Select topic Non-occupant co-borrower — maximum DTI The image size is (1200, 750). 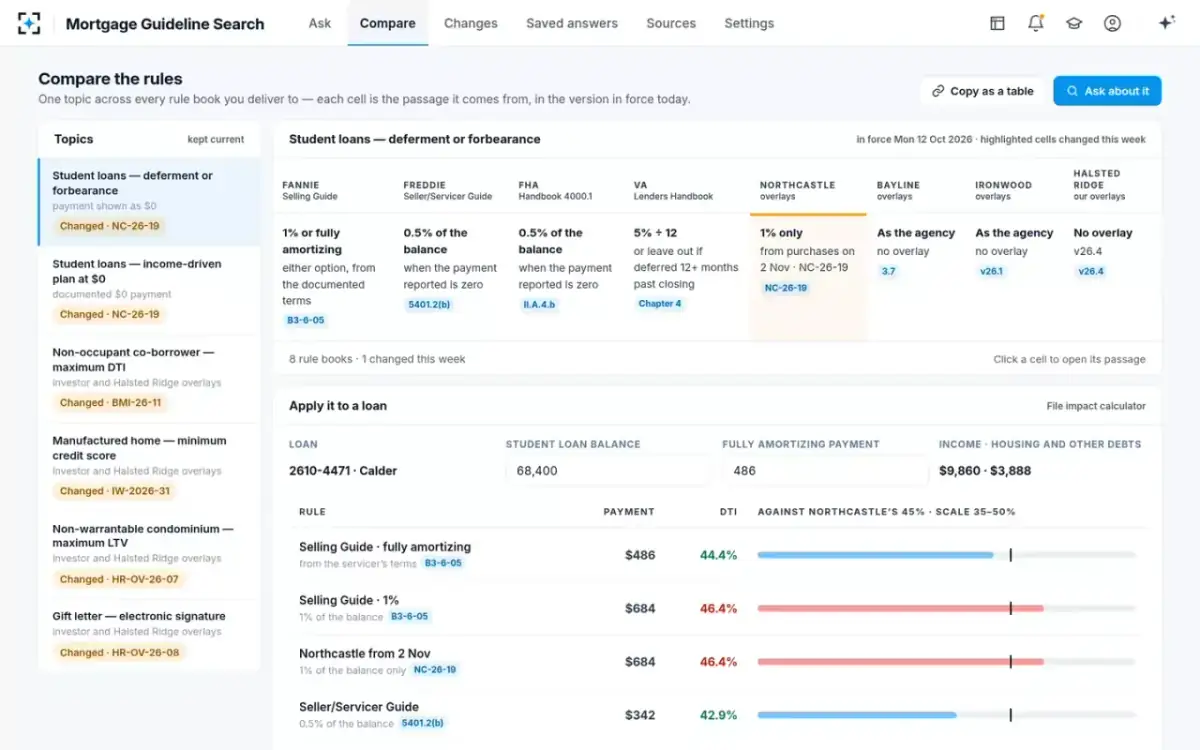pos(149,378)
